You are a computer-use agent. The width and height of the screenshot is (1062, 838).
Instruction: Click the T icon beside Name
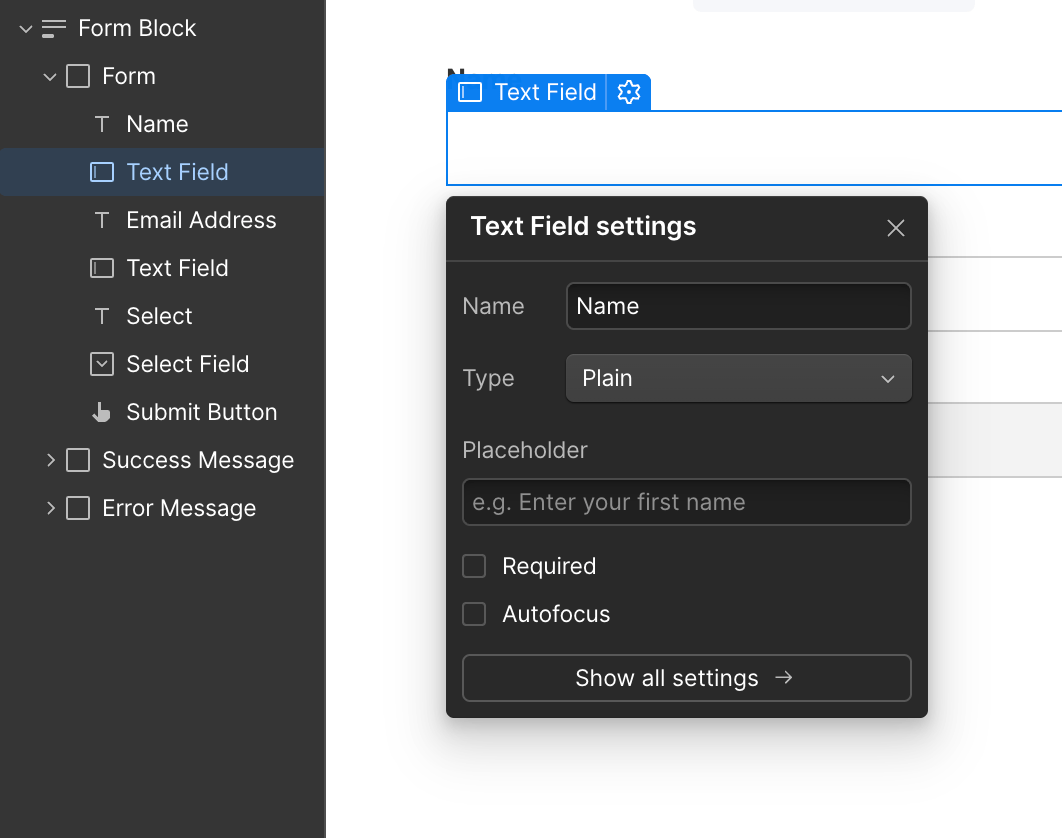click(x=102, y=124)
